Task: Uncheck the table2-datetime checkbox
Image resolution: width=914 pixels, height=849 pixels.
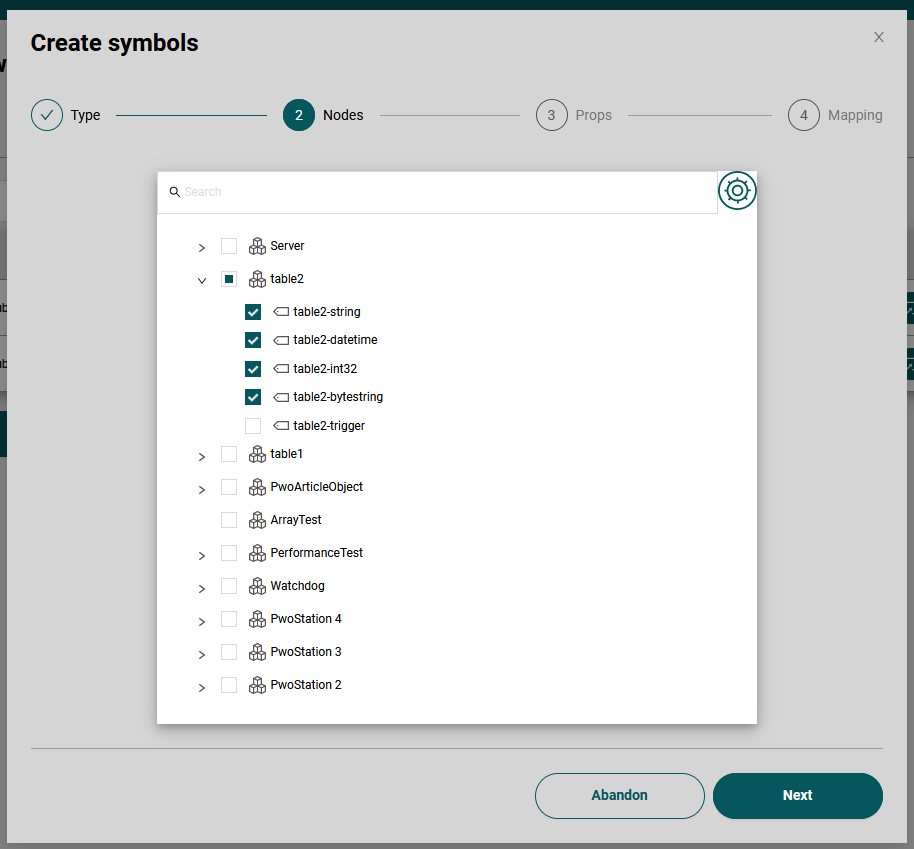Action: pos(253,340)
